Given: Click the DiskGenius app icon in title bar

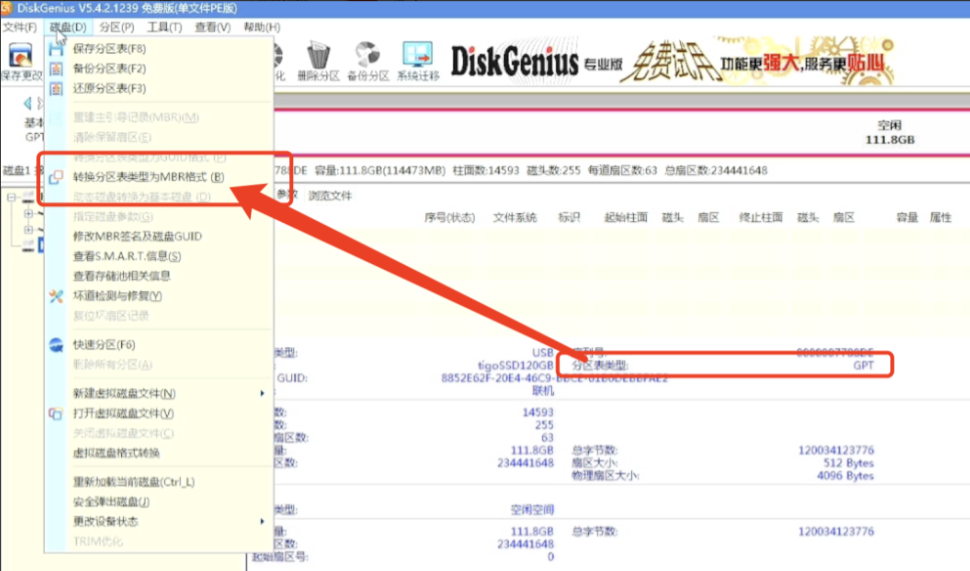Looking at the screenshot, I should tap(6, 8).
